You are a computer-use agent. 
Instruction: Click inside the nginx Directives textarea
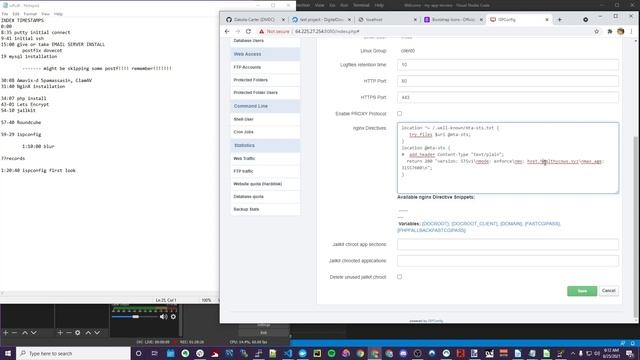(508, 158)
